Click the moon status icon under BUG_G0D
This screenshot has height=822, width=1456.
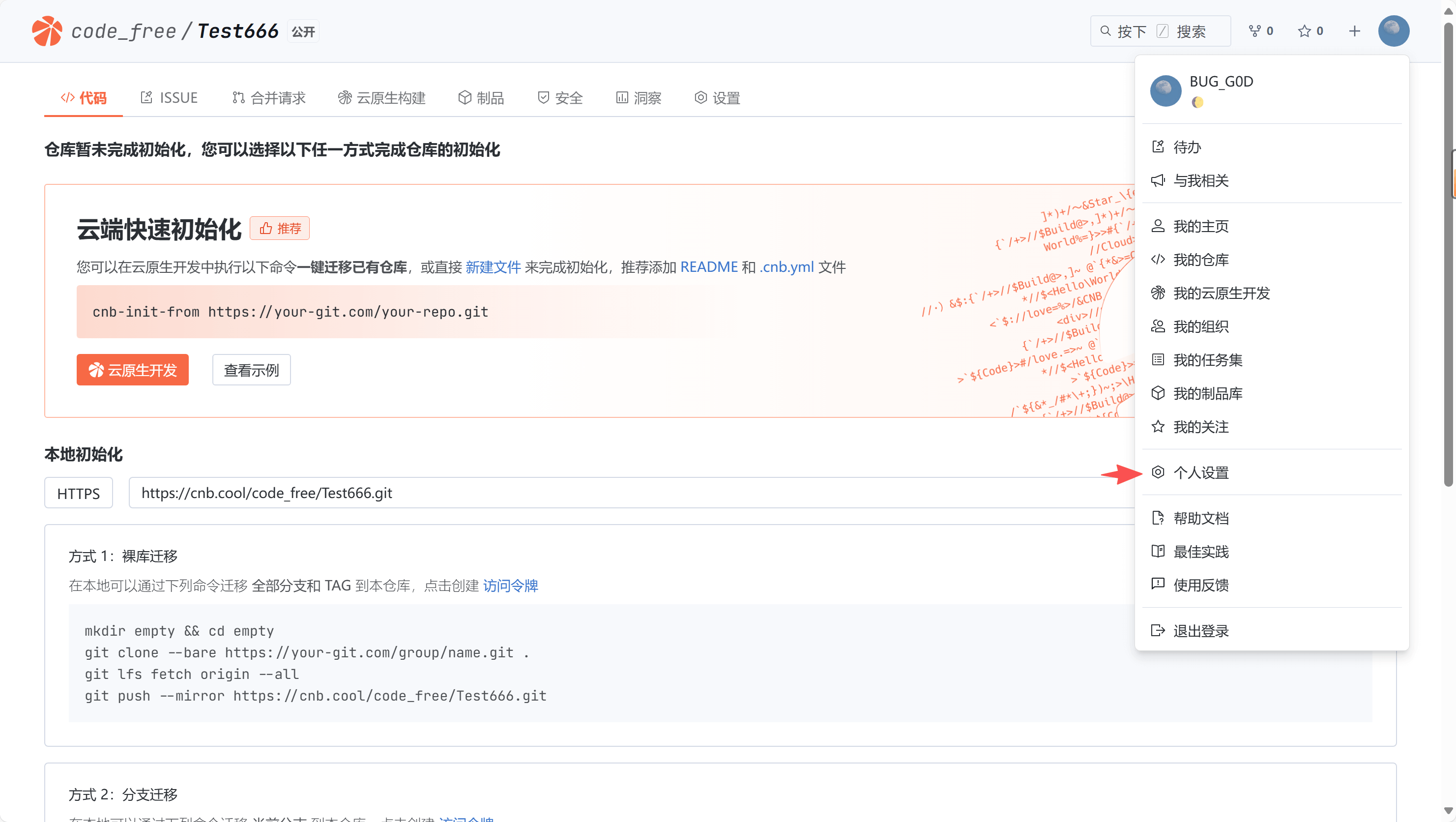tap(1197, 102)
